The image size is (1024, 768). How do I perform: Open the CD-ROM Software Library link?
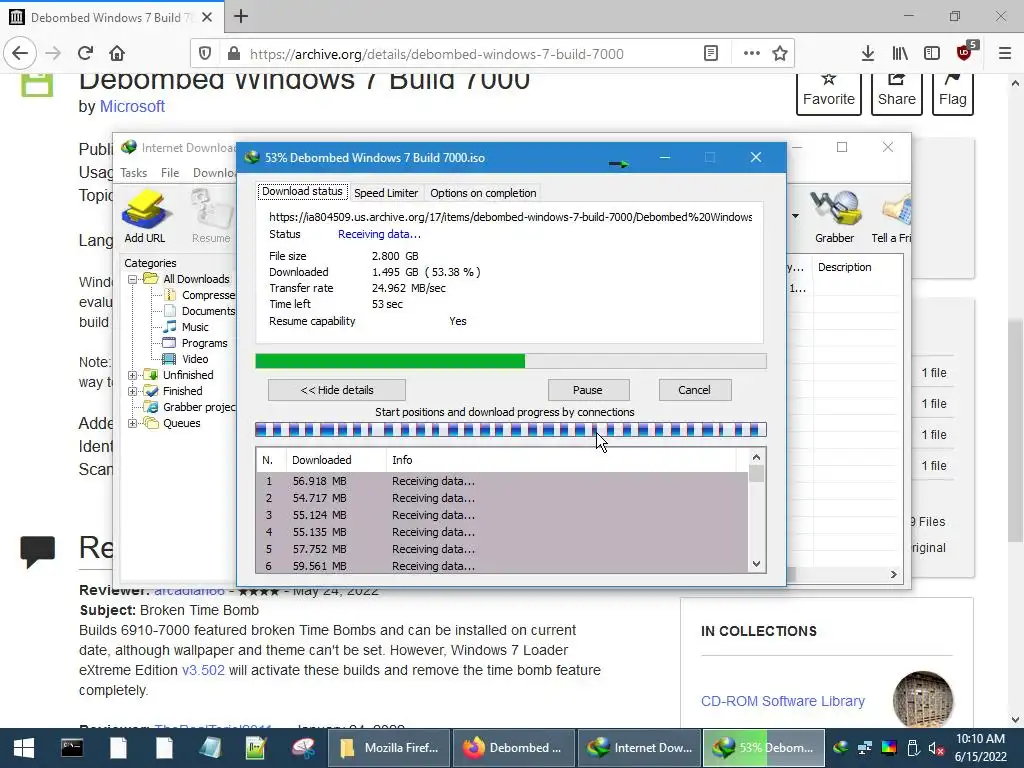point(782,701)
